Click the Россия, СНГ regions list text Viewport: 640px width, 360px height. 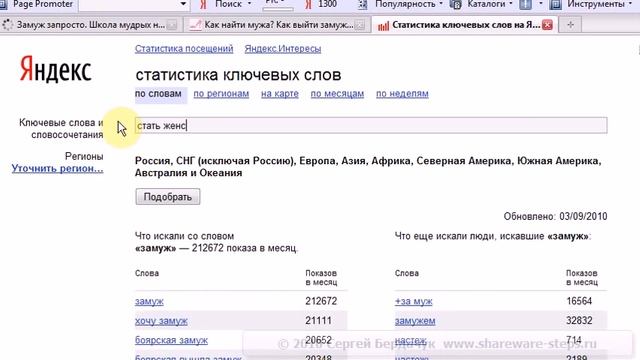coord(368,167)
